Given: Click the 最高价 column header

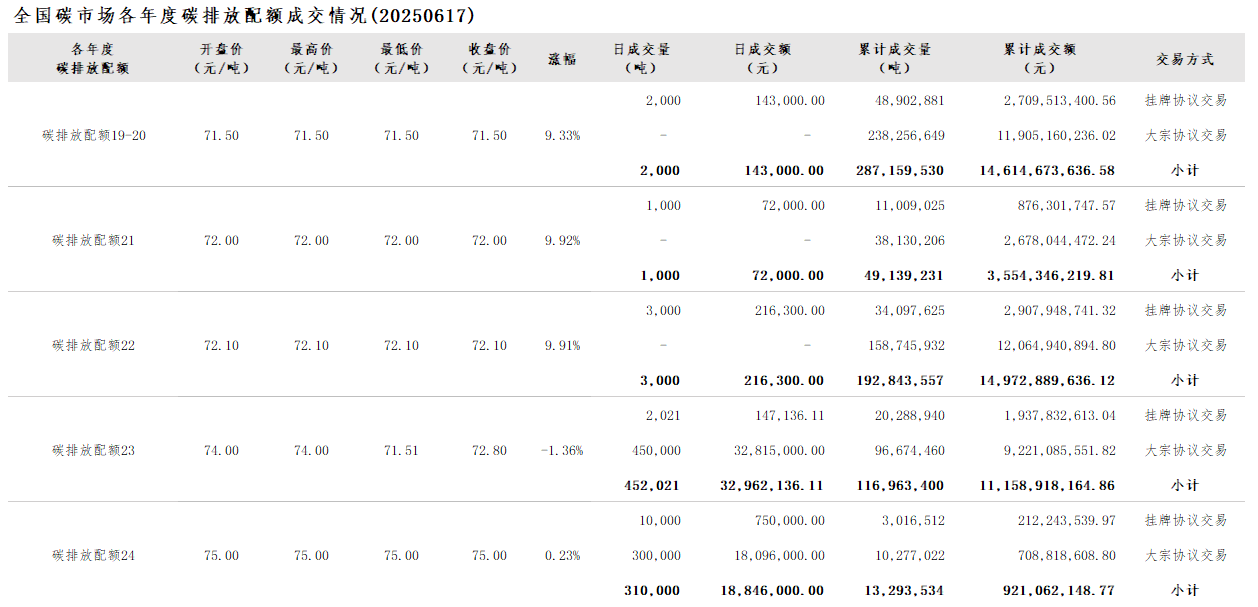Looking at the screenshot, I should pos(311,59).
